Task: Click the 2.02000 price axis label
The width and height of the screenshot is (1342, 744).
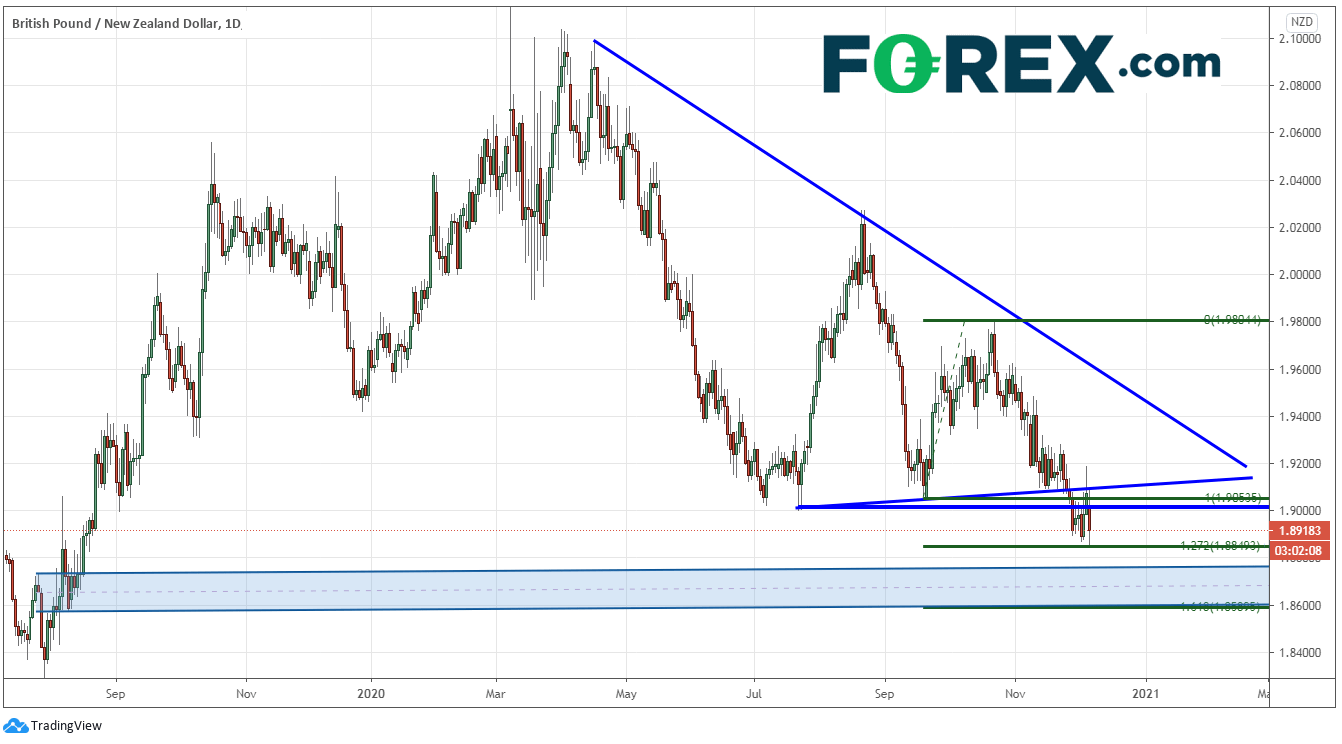Action: point(1301,228)
